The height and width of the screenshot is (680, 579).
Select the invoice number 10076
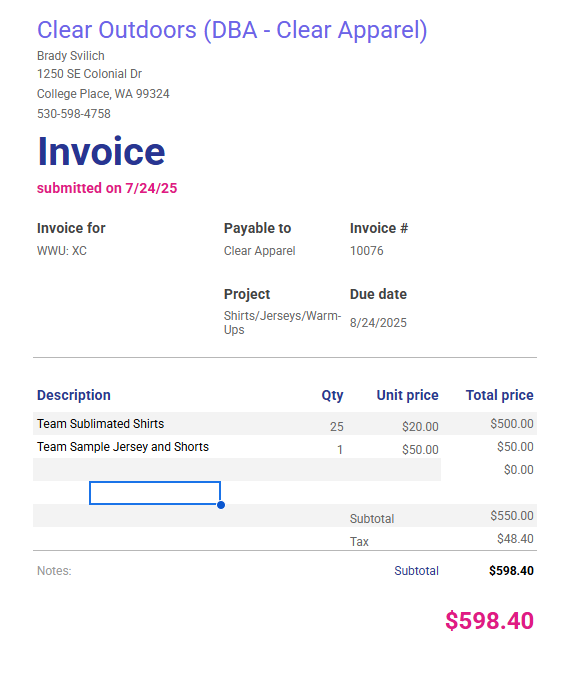[x=366, y=251]
